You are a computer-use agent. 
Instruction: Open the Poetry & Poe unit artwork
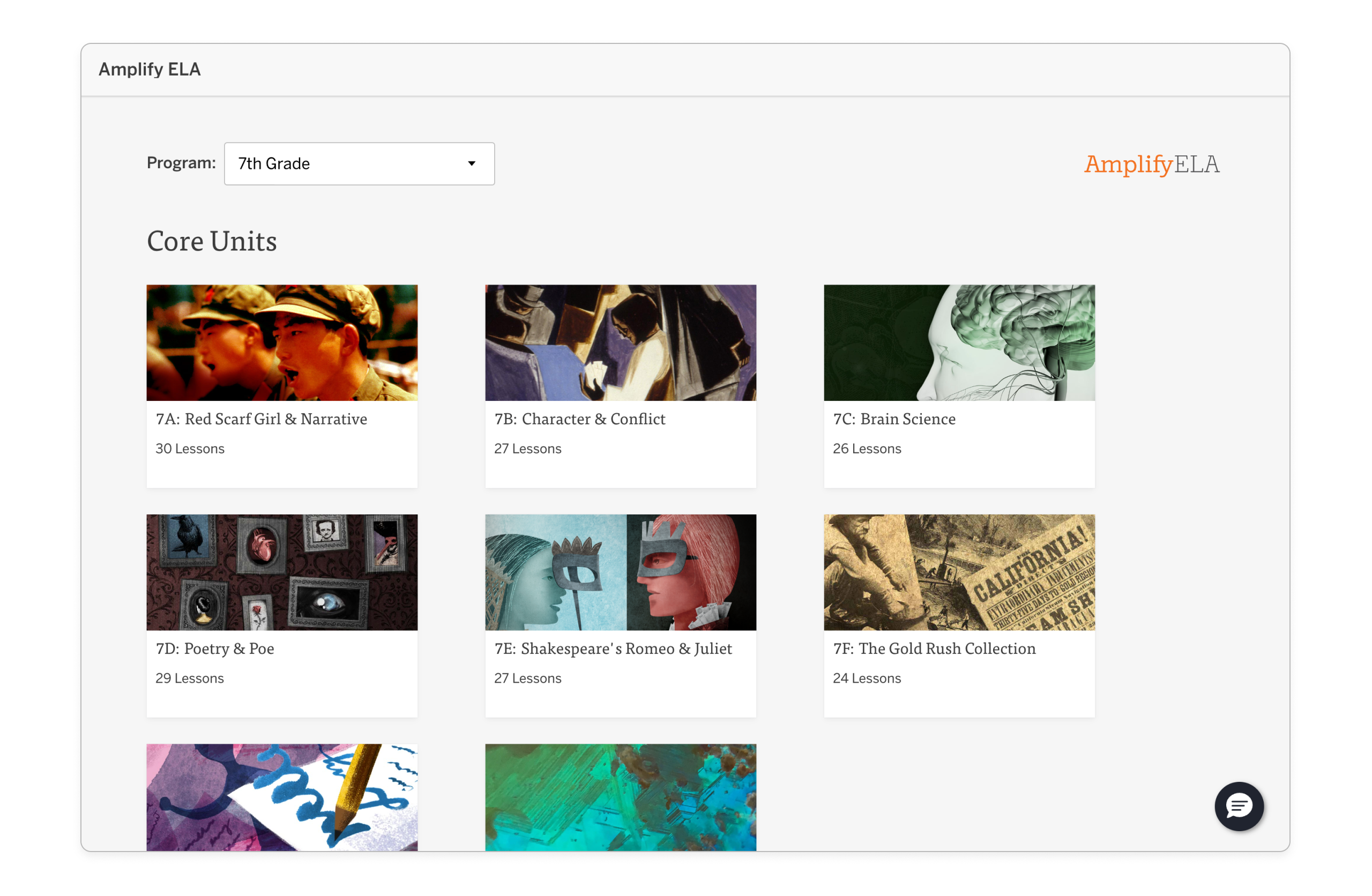(282, 572)
